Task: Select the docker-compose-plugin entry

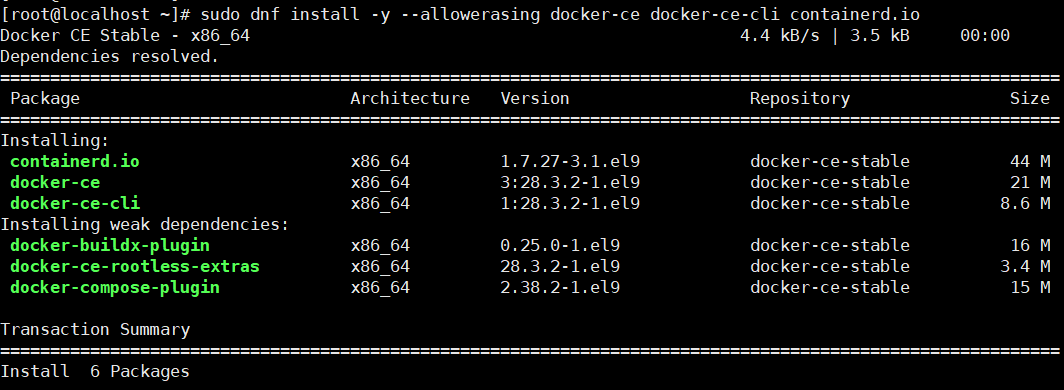Action: 115,288
